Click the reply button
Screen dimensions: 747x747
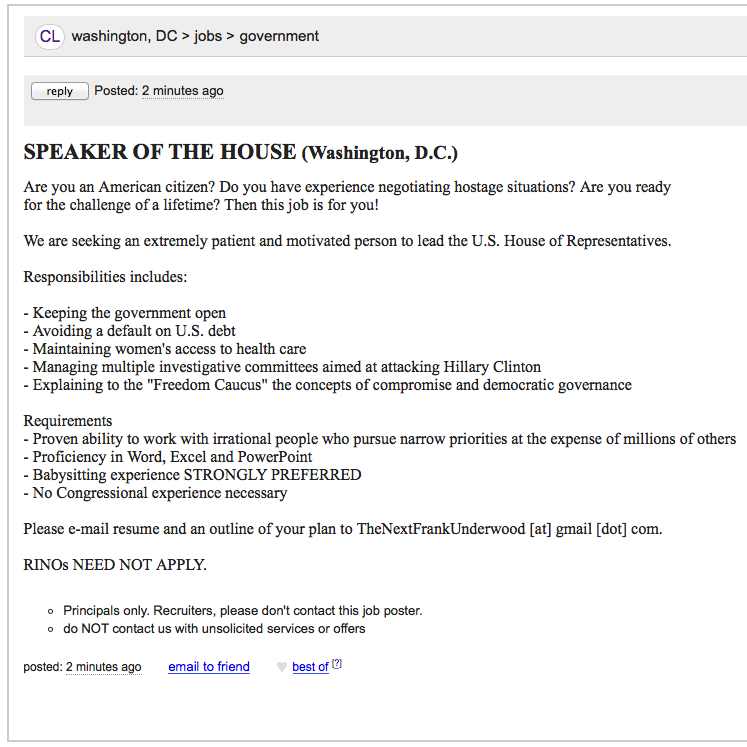click(60, 91)
